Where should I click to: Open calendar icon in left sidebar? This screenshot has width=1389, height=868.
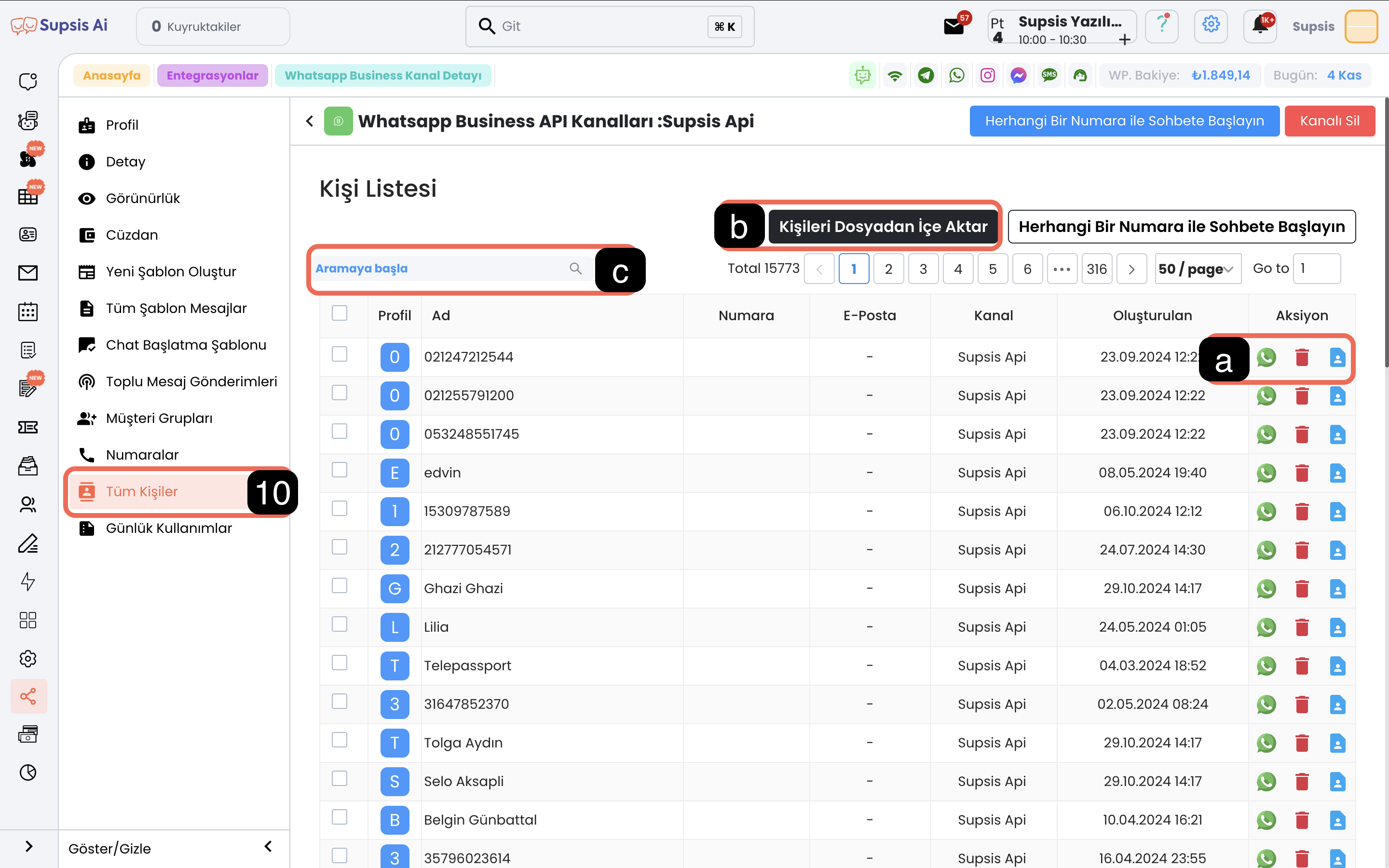tap(28, 312)
